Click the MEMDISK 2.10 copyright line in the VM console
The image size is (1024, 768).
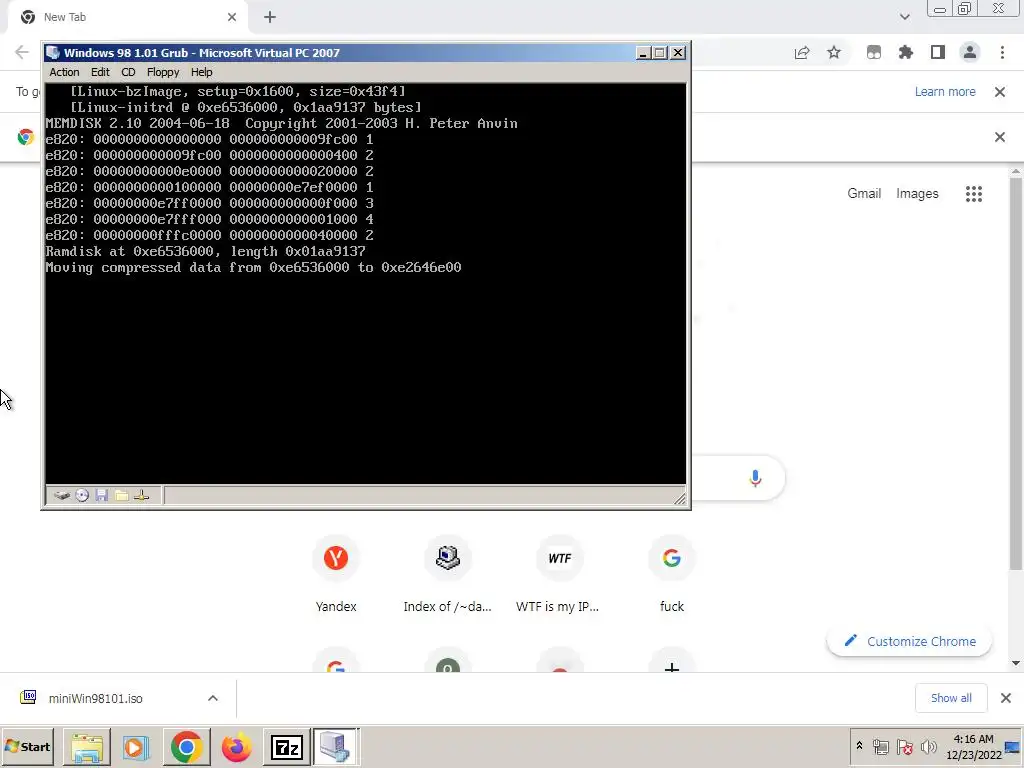tap(281, 123)
